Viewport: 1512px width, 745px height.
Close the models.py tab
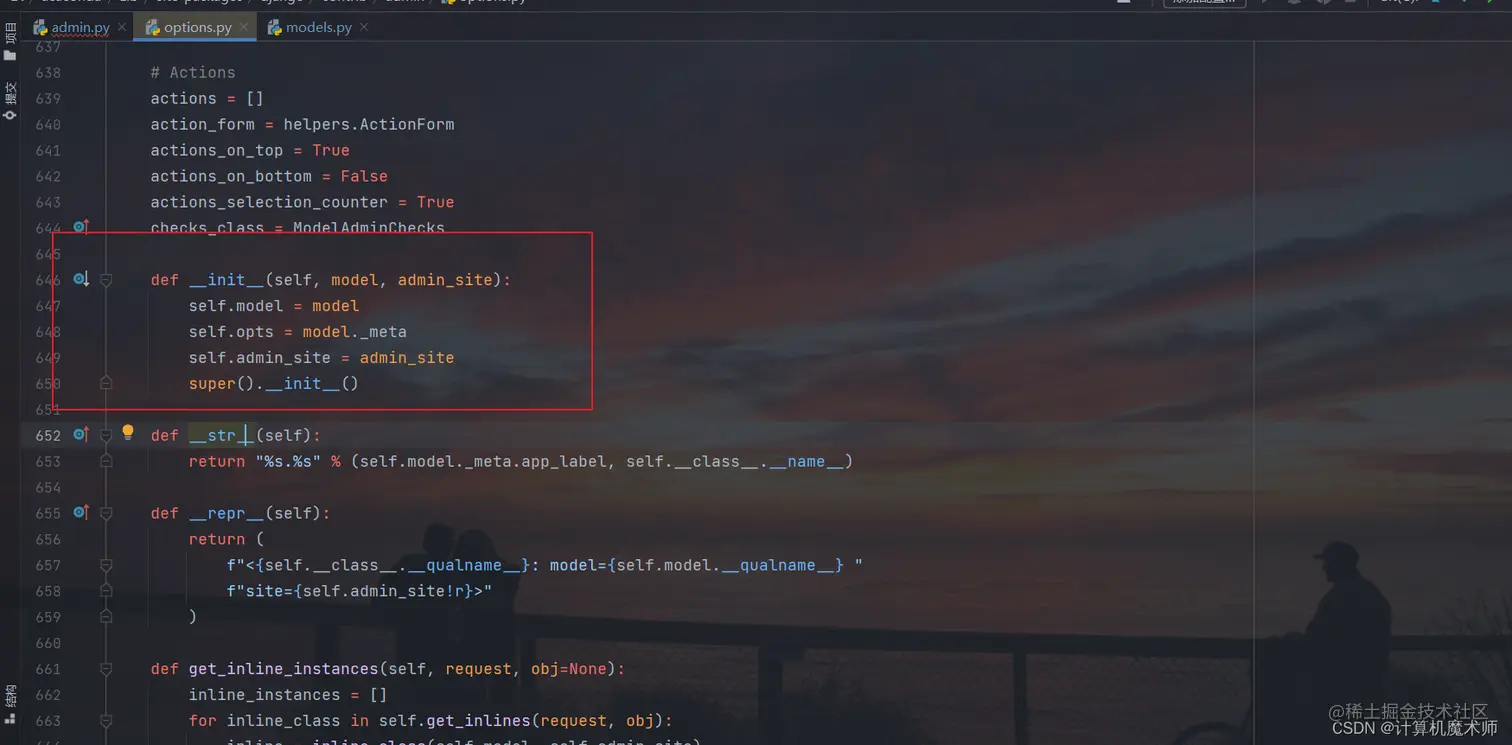tap(364, 27)
